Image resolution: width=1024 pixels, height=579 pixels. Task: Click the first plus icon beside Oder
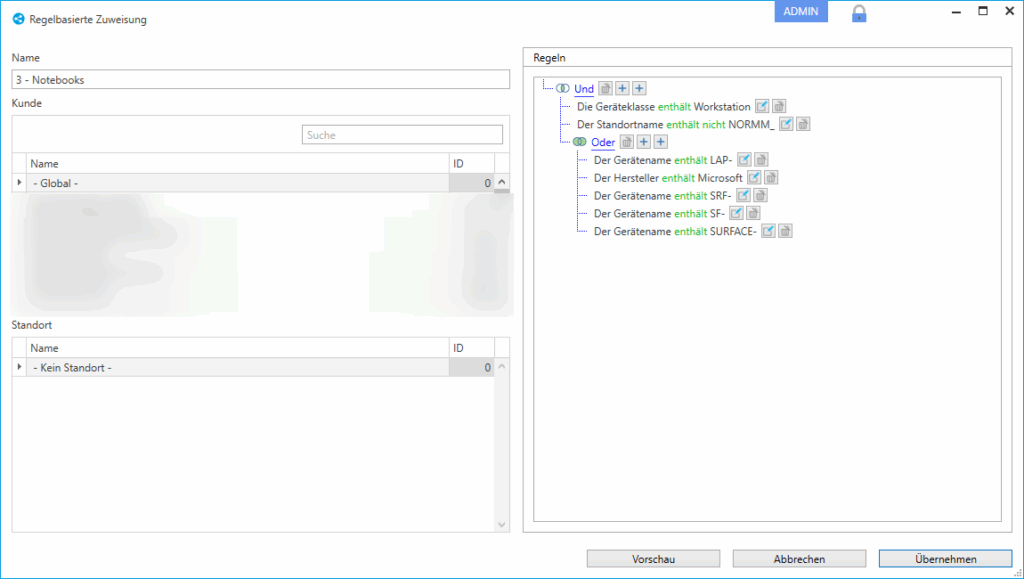[x=643, y=142]
